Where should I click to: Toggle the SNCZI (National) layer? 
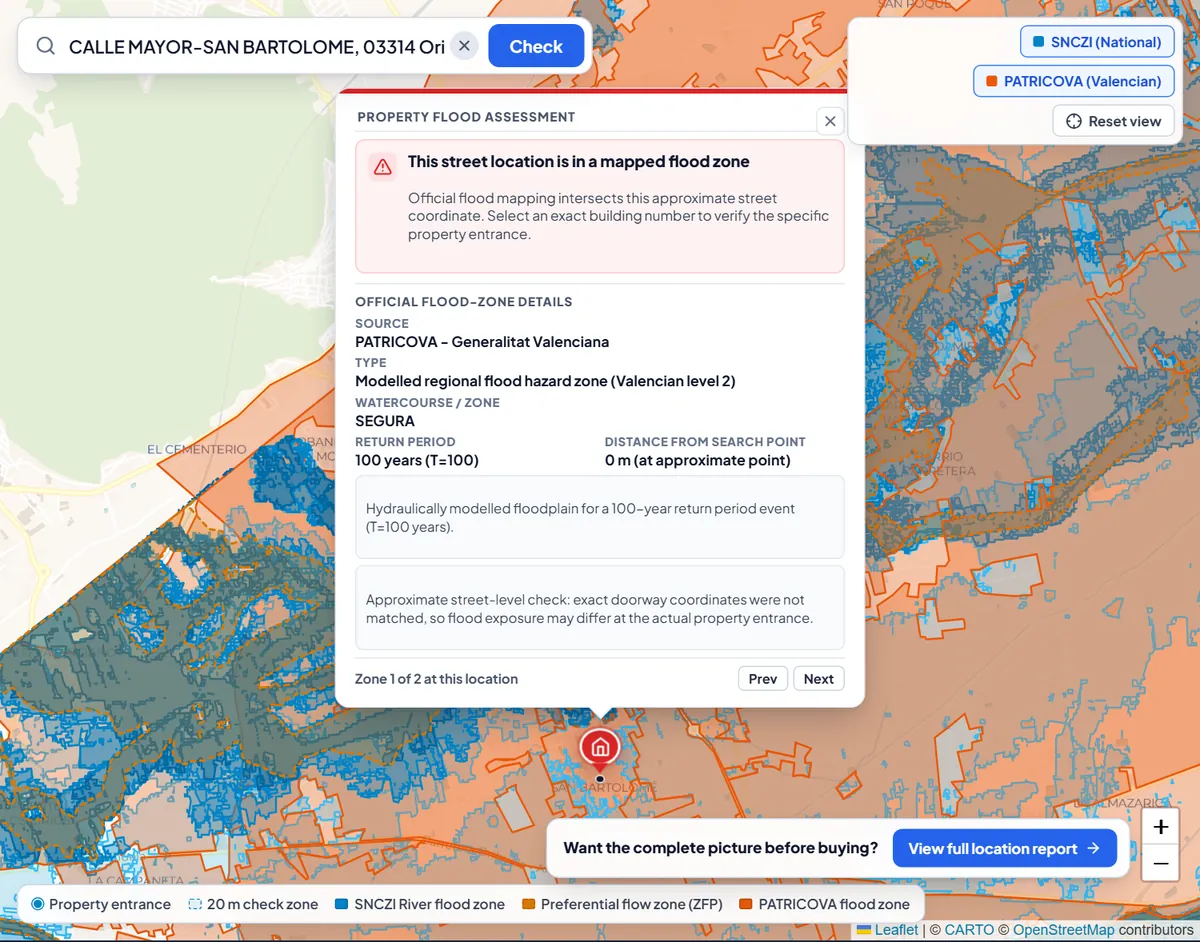1097,42
